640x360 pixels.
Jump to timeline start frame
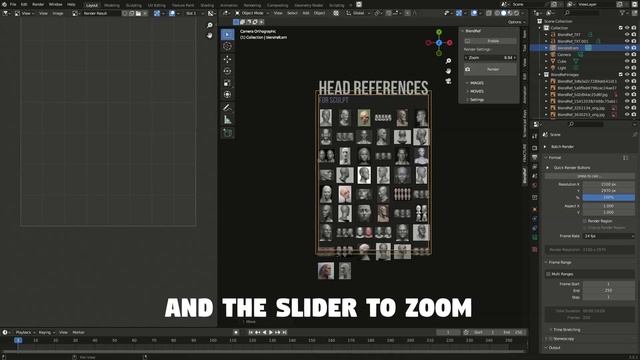251,332
